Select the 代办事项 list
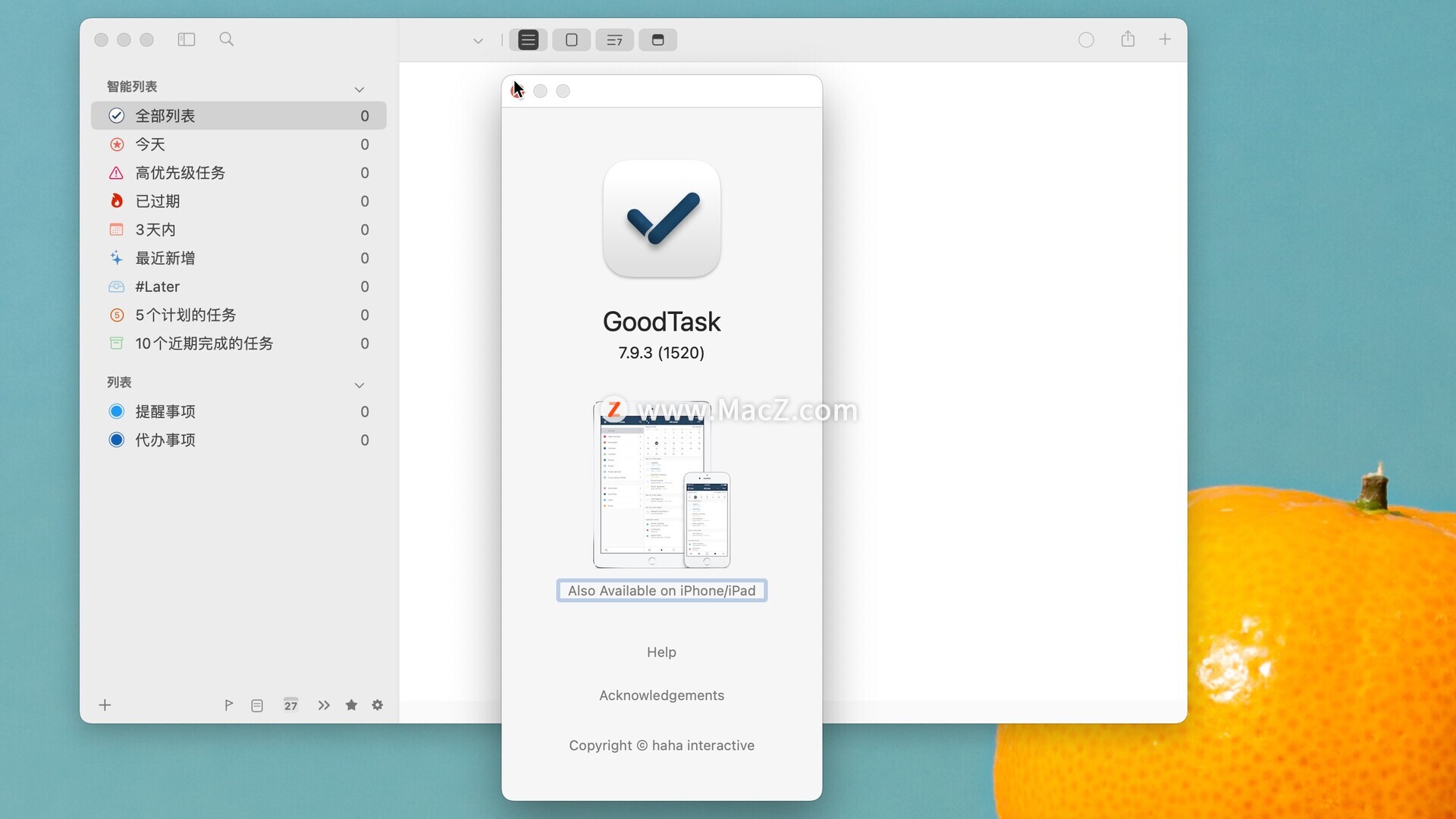This screenshot has width=1456, height=819. (x=239, y=440)
